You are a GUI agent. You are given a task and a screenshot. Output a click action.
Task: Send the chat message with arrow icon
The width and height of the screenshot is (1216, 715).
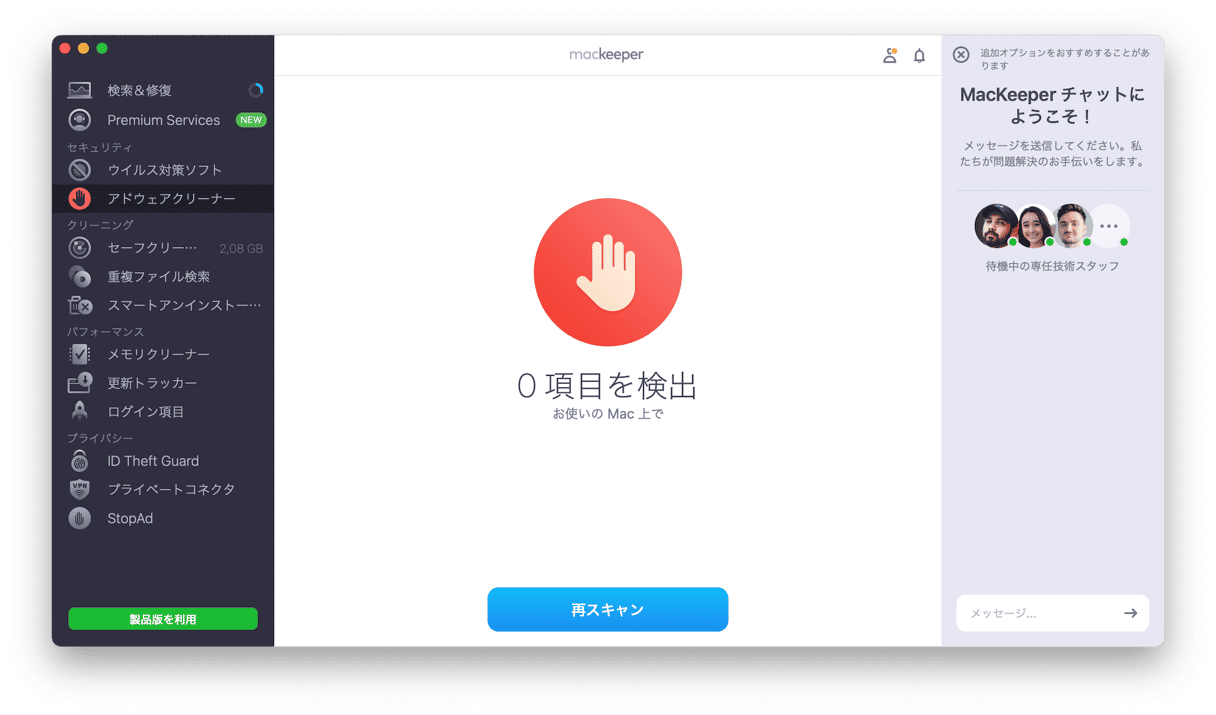tap(1130, 613)
